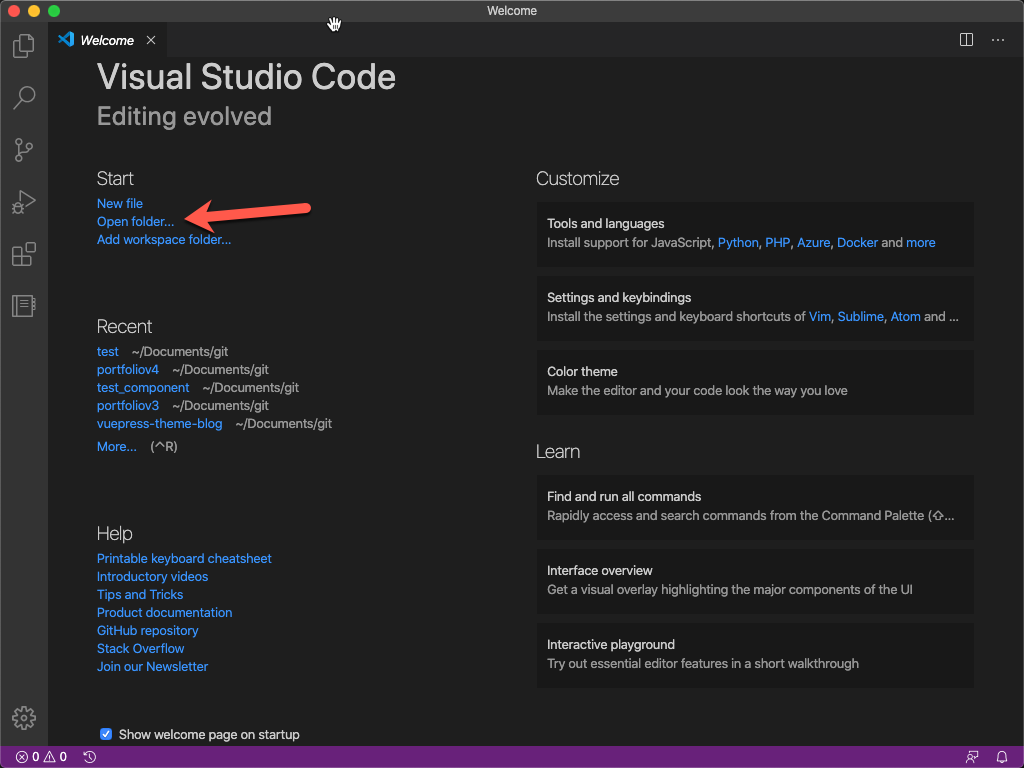This screenshot has width=1024, height=768.
Task: Open recent folder portfoliov3
Action: (x=128, y=406)
